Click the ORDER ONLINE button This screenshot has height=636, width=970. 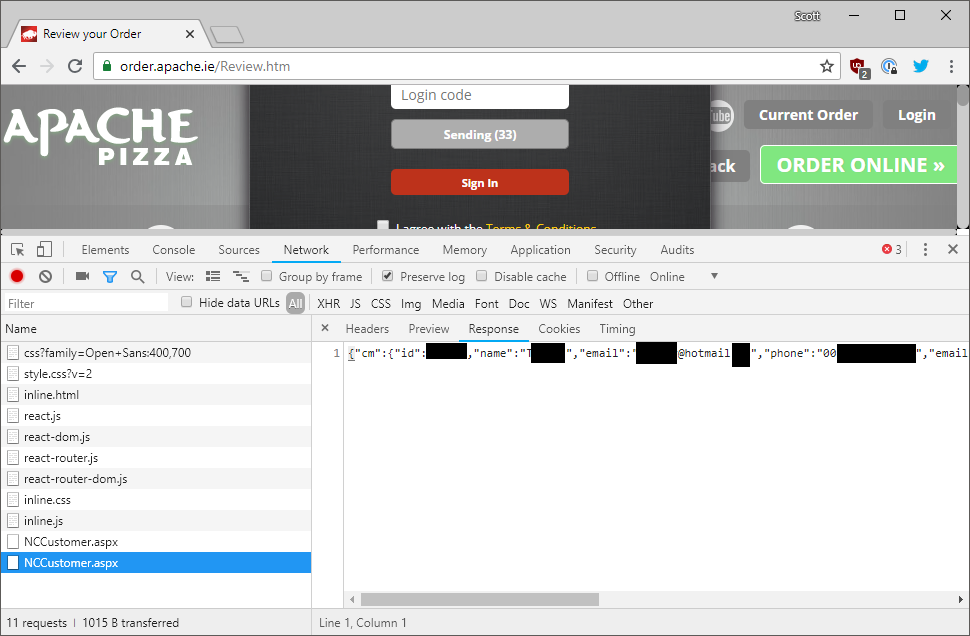[x=858, y=164]
